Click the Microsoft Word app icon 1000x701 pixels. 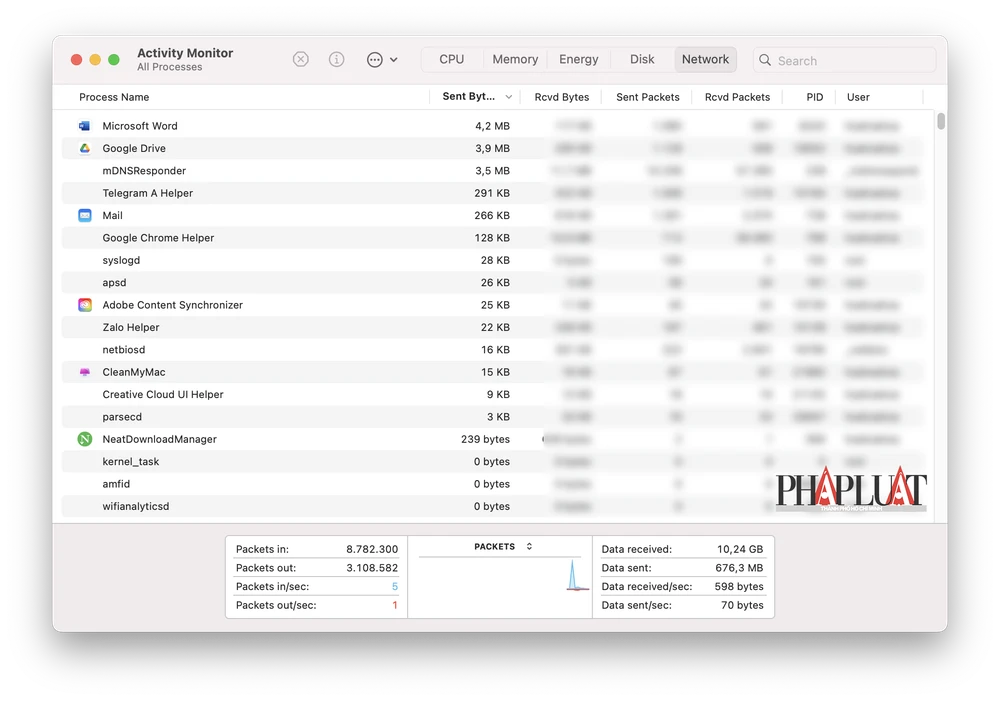tap(85, 126)
